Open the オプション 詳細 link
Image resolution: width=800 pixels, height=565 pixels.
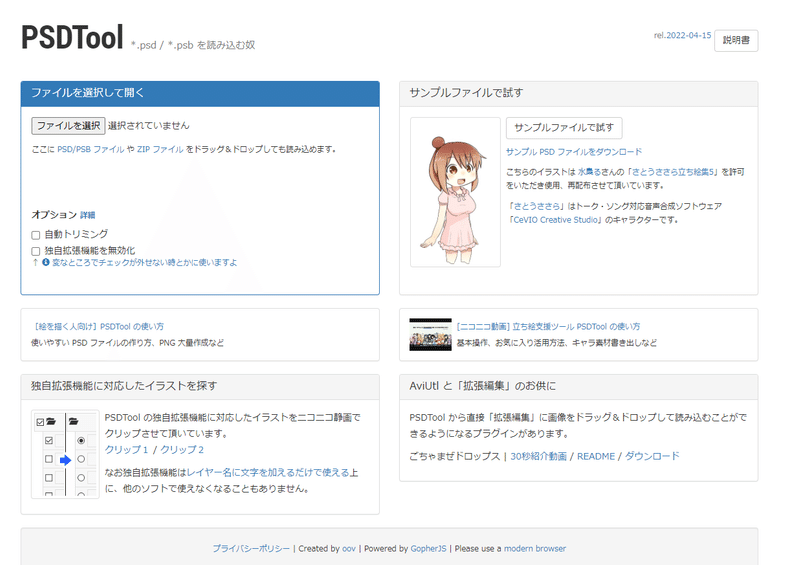click(x=88, y=215)
